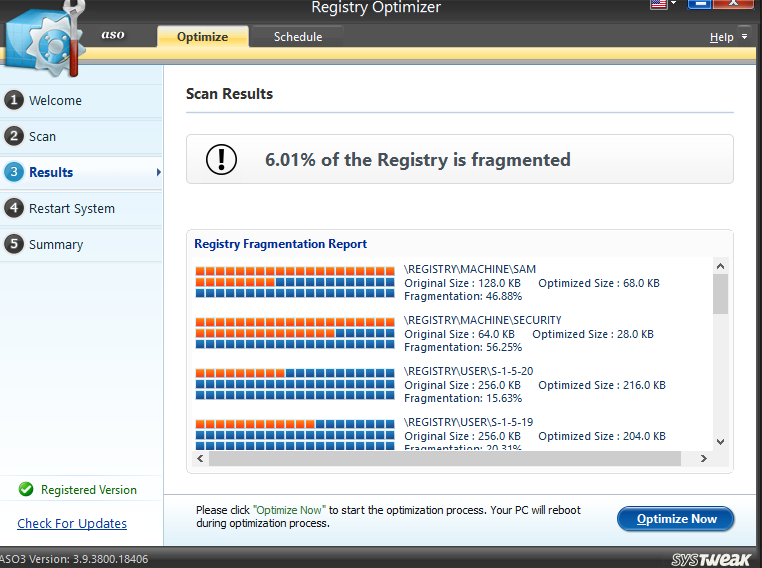Close the Registry Optimizer window
The image size is (762, 568).
tap(733, 4)
